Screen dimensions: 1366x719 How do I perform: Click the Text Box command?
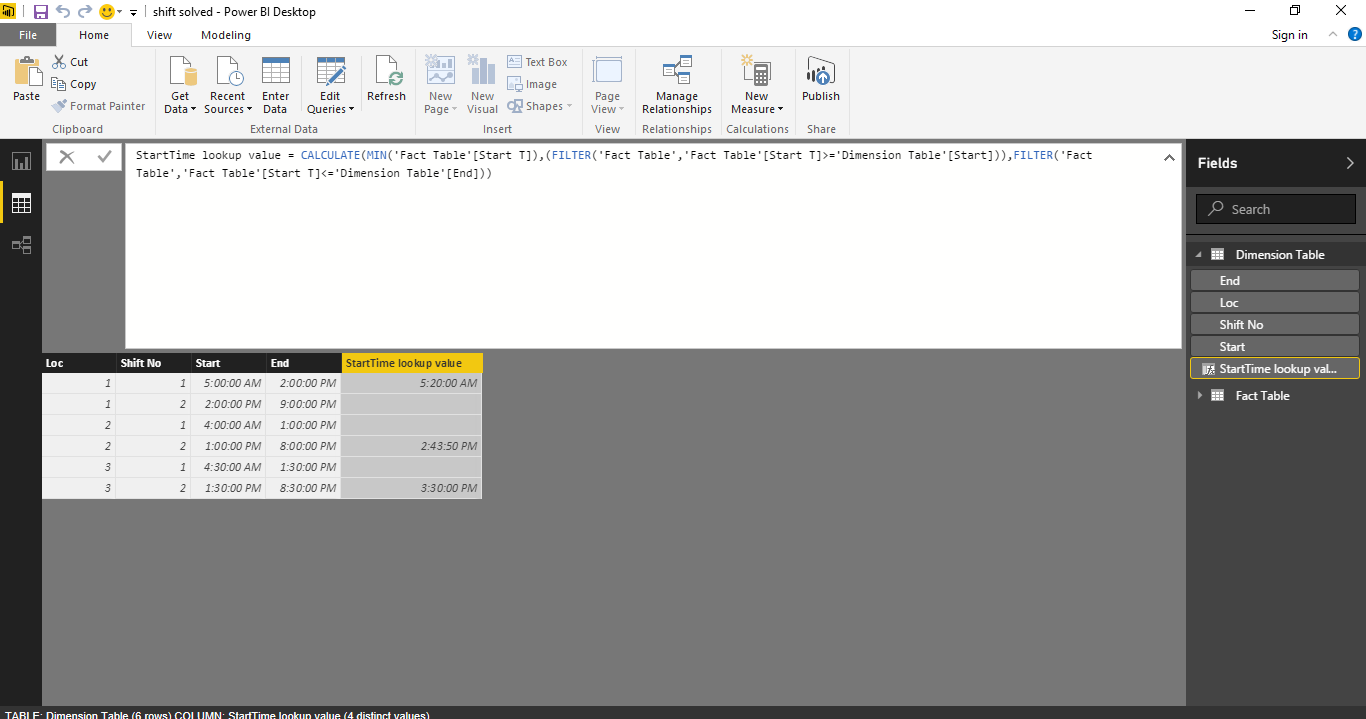click(537, 62)
